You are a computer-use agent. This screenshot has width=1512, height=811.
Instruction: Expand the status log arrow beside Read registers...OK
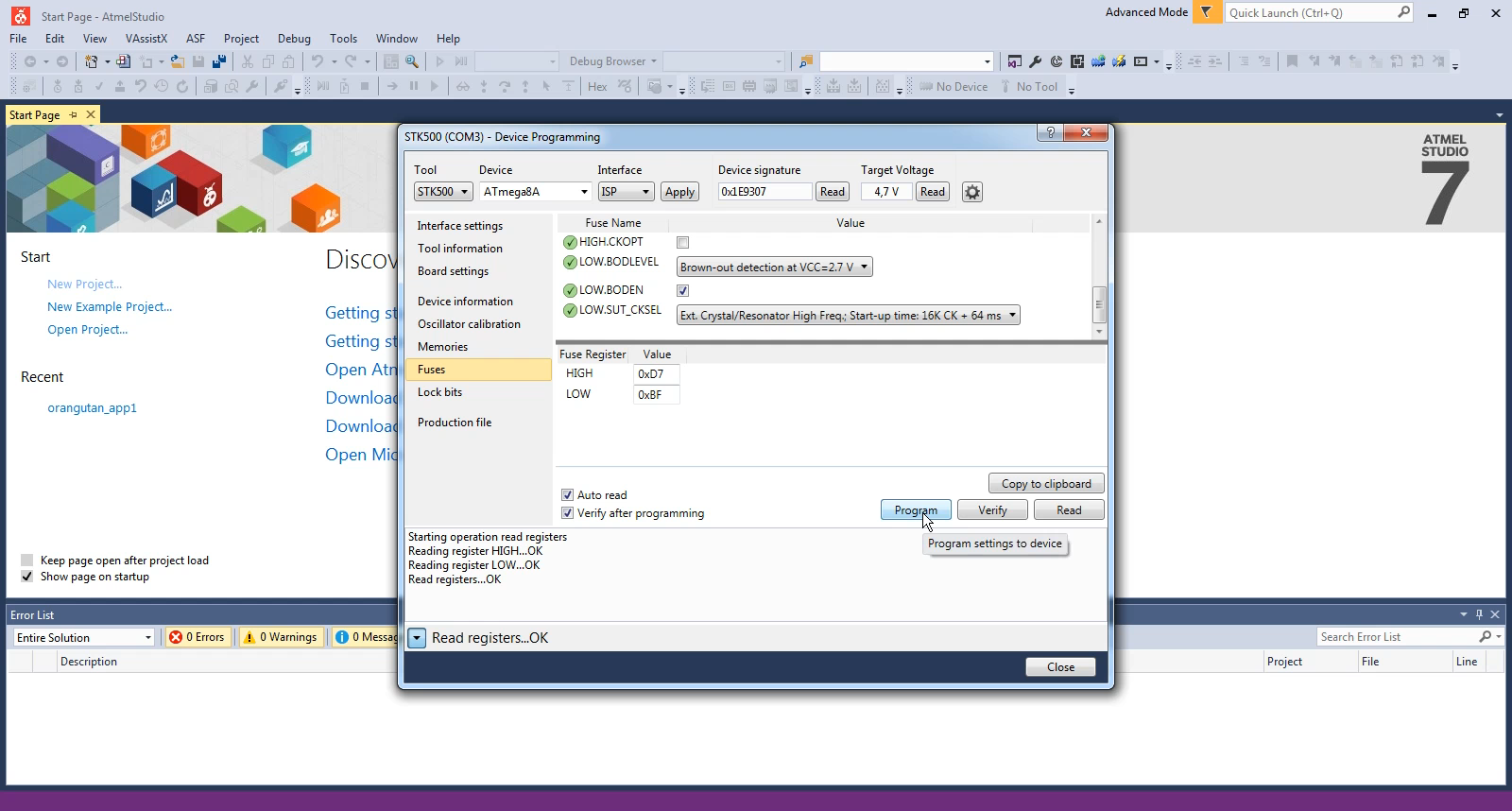point(417,638)
